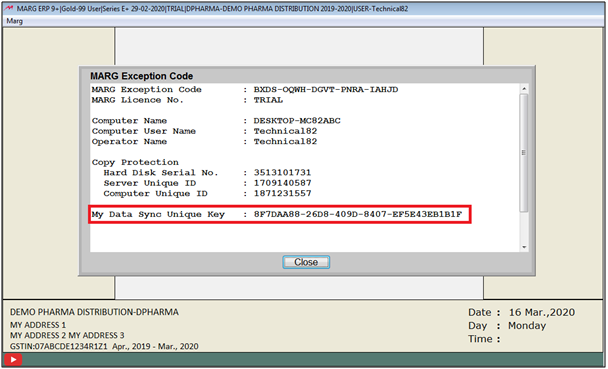The height and width of the screenshot is (369, 608).
Task: Click the sync key 8F7DAA88-26D8-409D-8407-EF5E43EB1B1F
Action: (358, 214)
